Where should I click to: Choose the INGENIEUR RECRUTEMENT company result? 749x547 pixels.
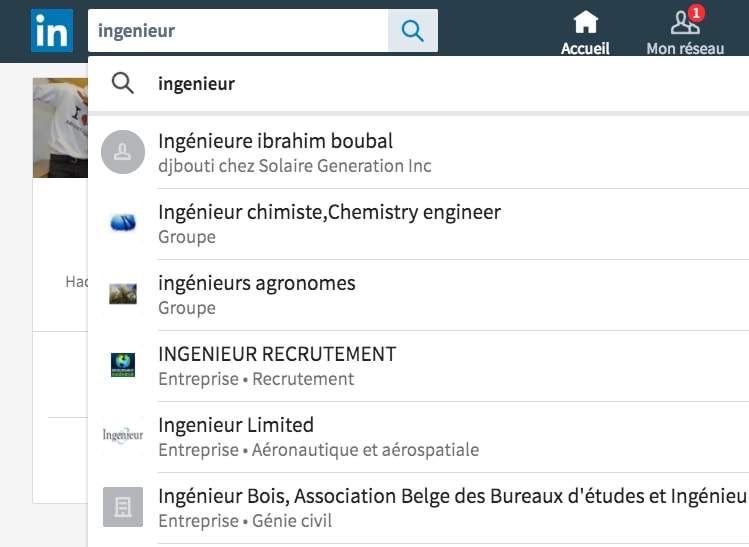pos(277,354)
